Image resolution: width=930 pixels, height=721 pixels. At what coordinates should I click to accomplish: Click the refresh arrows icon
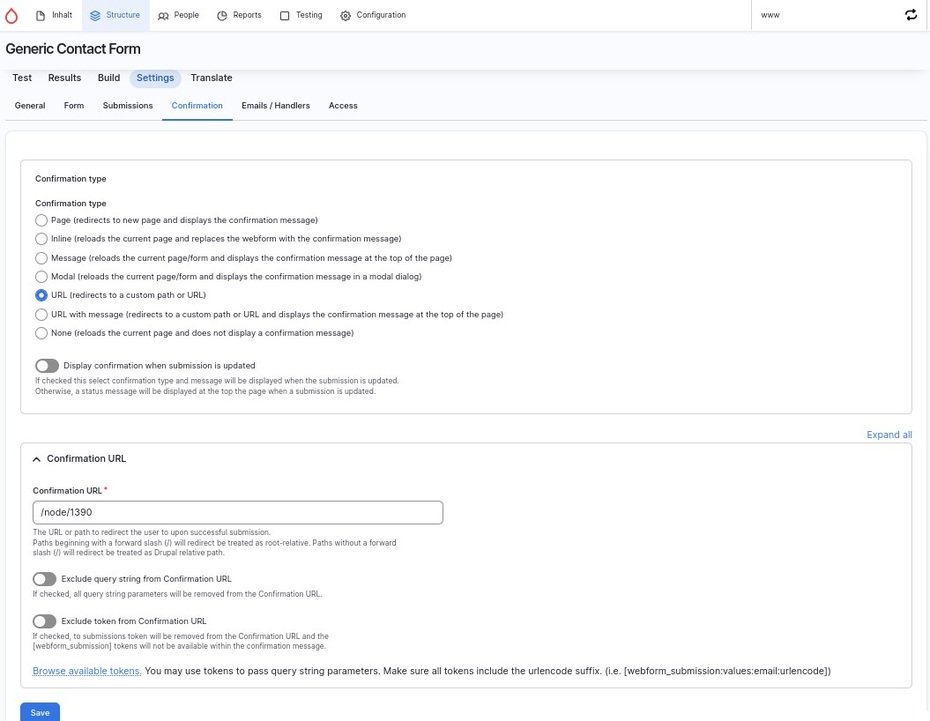click(x=910, y=15)
